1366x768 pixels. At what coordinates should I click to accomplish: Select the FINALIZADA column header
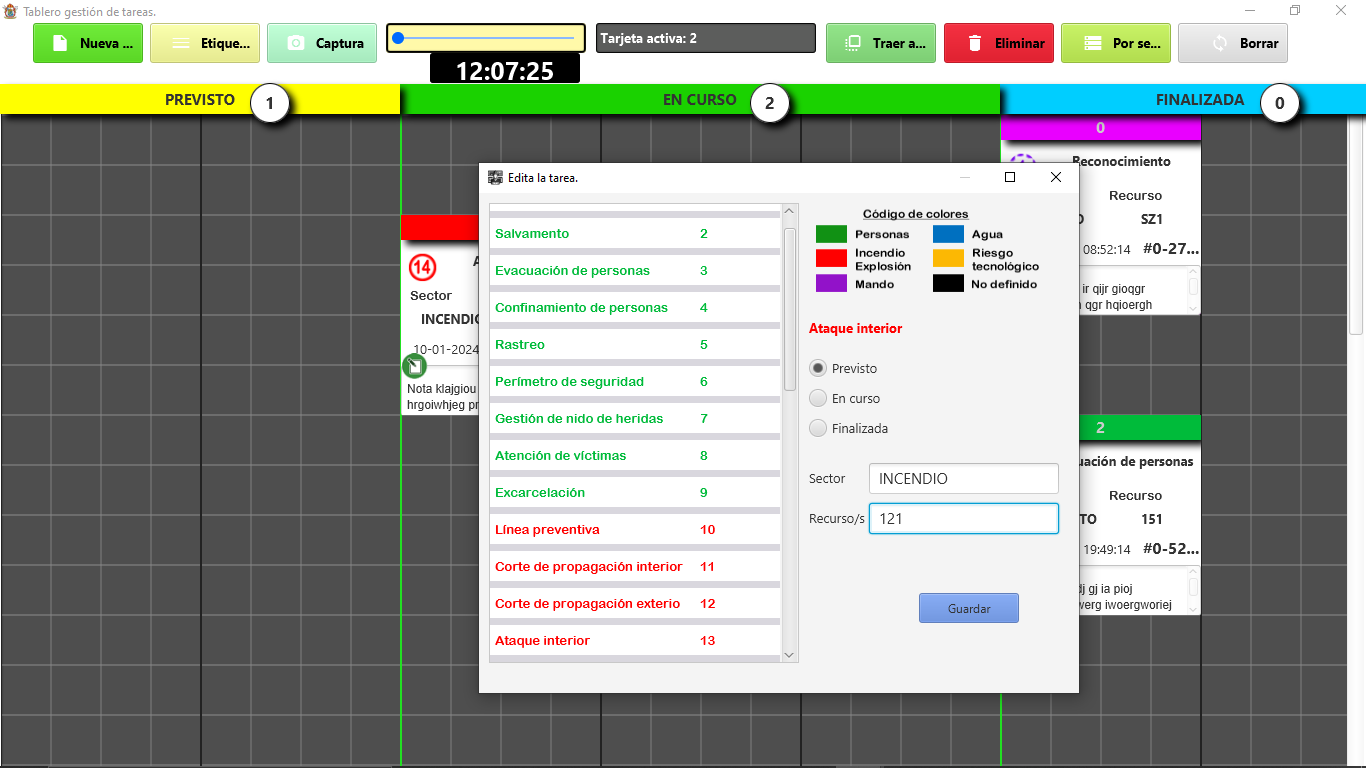click(x=1183, y=100)
